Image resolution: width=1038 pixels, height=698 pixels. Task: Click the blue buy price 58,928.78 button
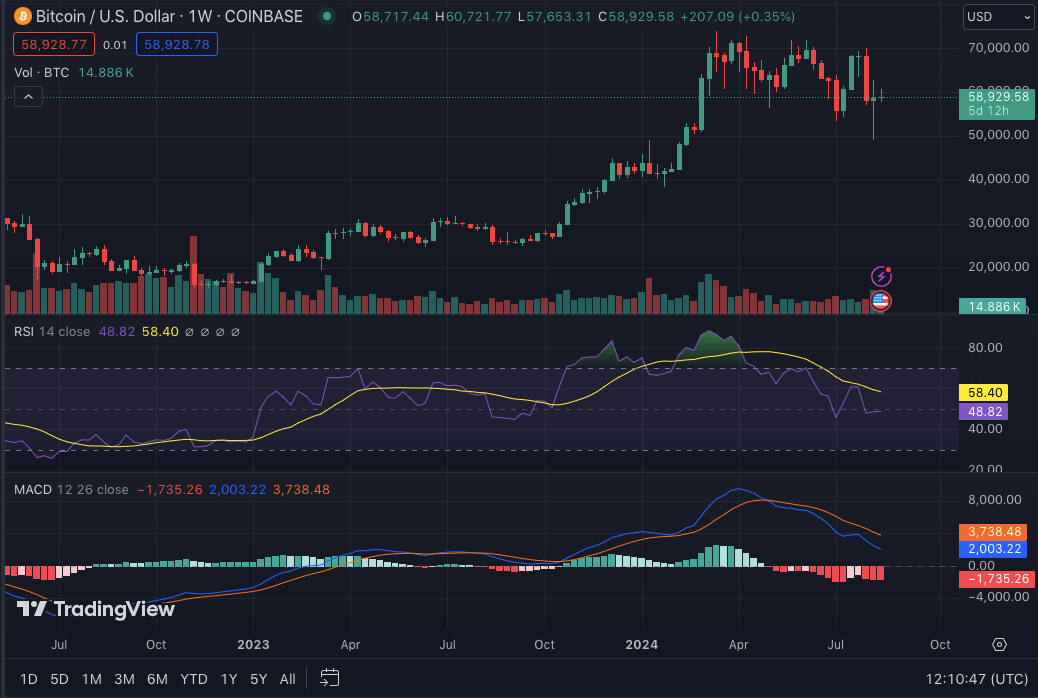pos(177,44)
